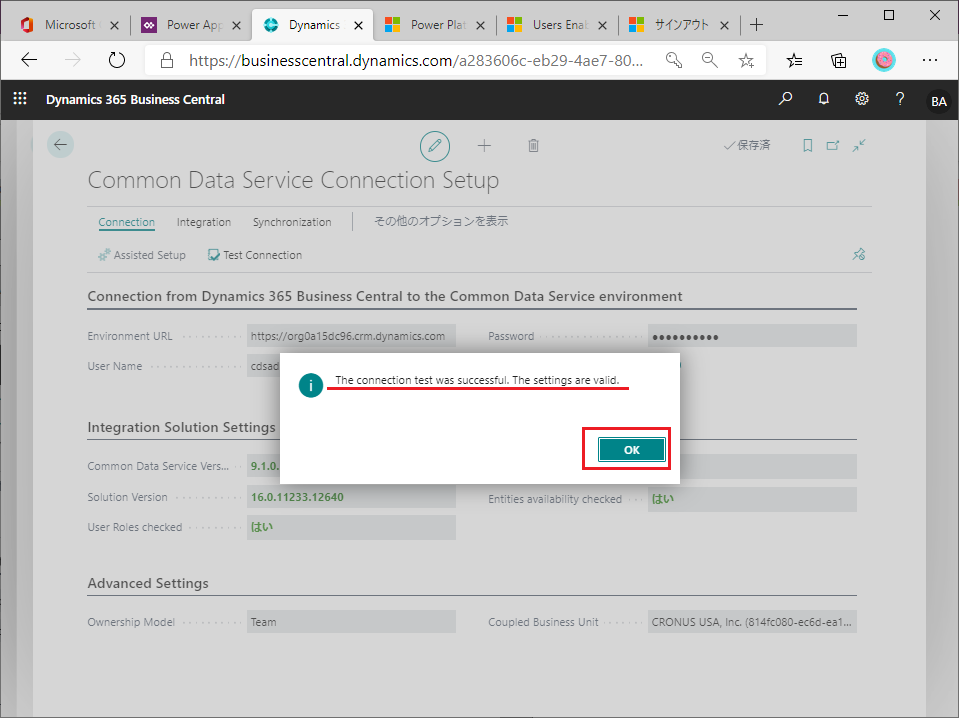Switch to the Users Enabled browser tab

point(557,24)
